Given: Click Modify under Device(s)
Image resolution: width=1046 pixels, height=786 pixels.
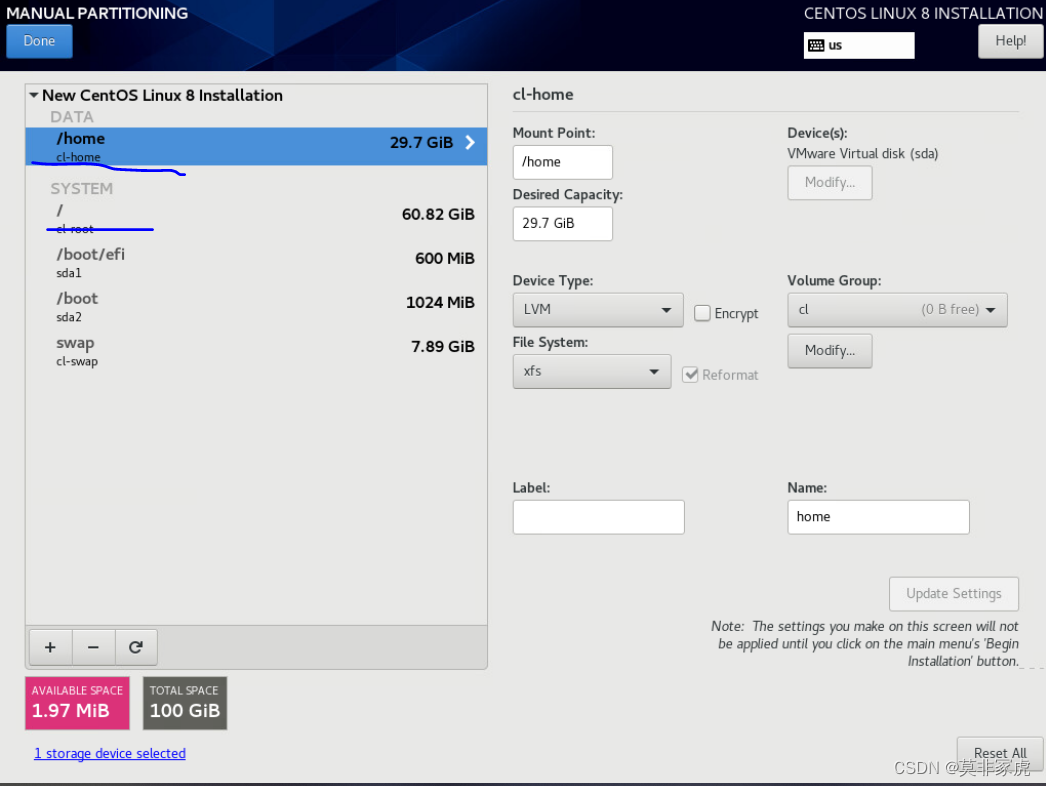Looking at the screenshot, I should (x=830, y=182).
